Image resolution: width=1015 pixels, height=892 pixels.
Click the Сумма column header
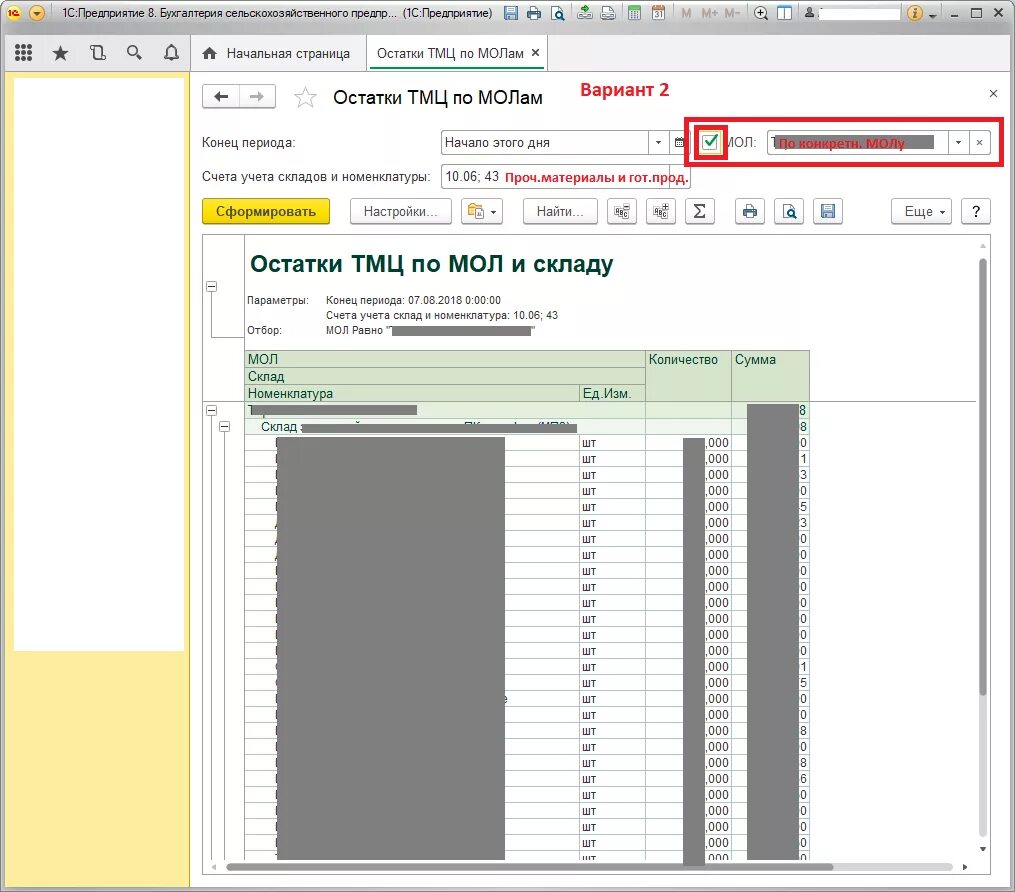[x=770, y=375]
